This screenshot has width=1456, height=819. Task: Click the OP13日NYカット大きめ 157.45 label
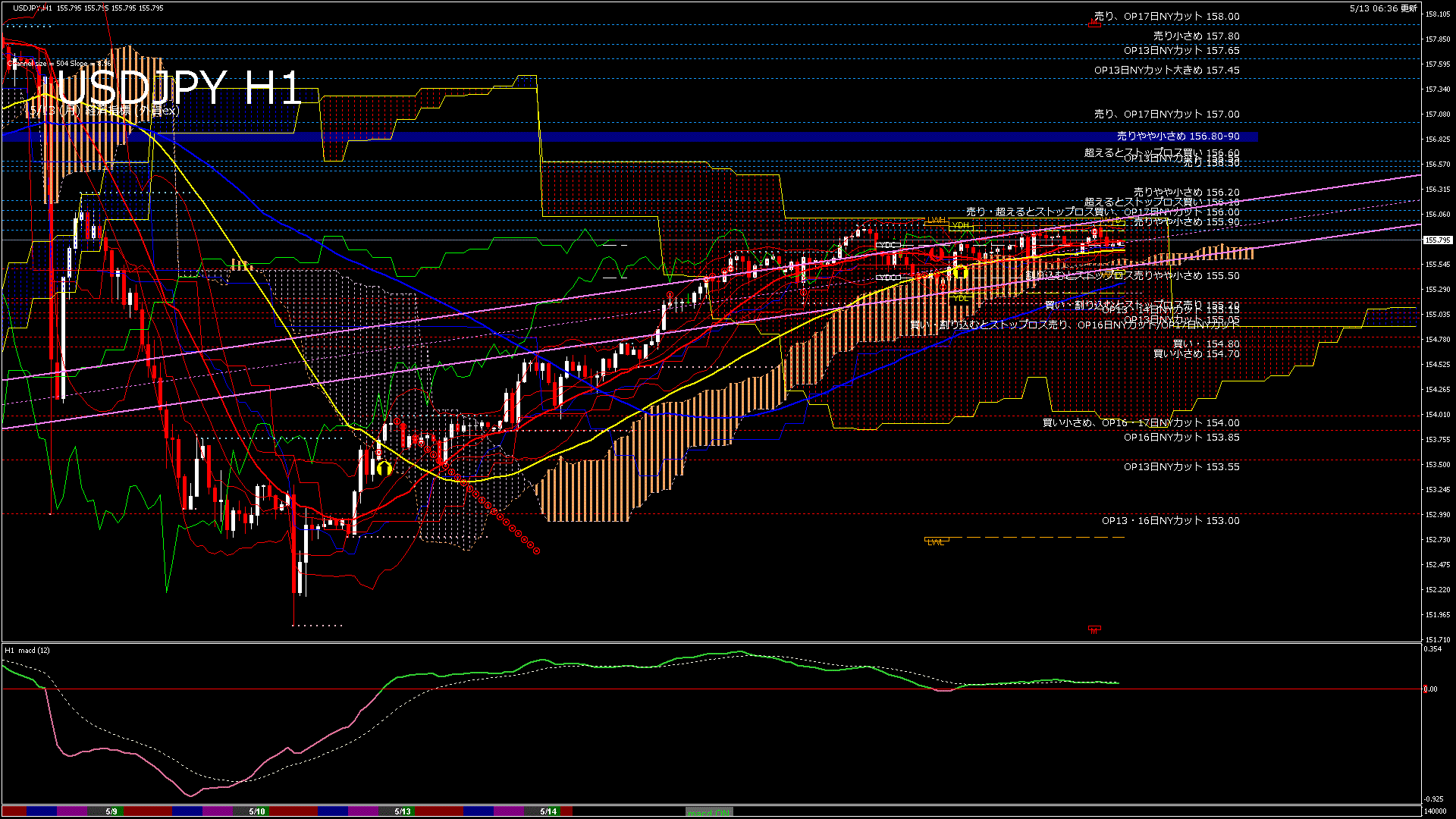(1166, 71)
